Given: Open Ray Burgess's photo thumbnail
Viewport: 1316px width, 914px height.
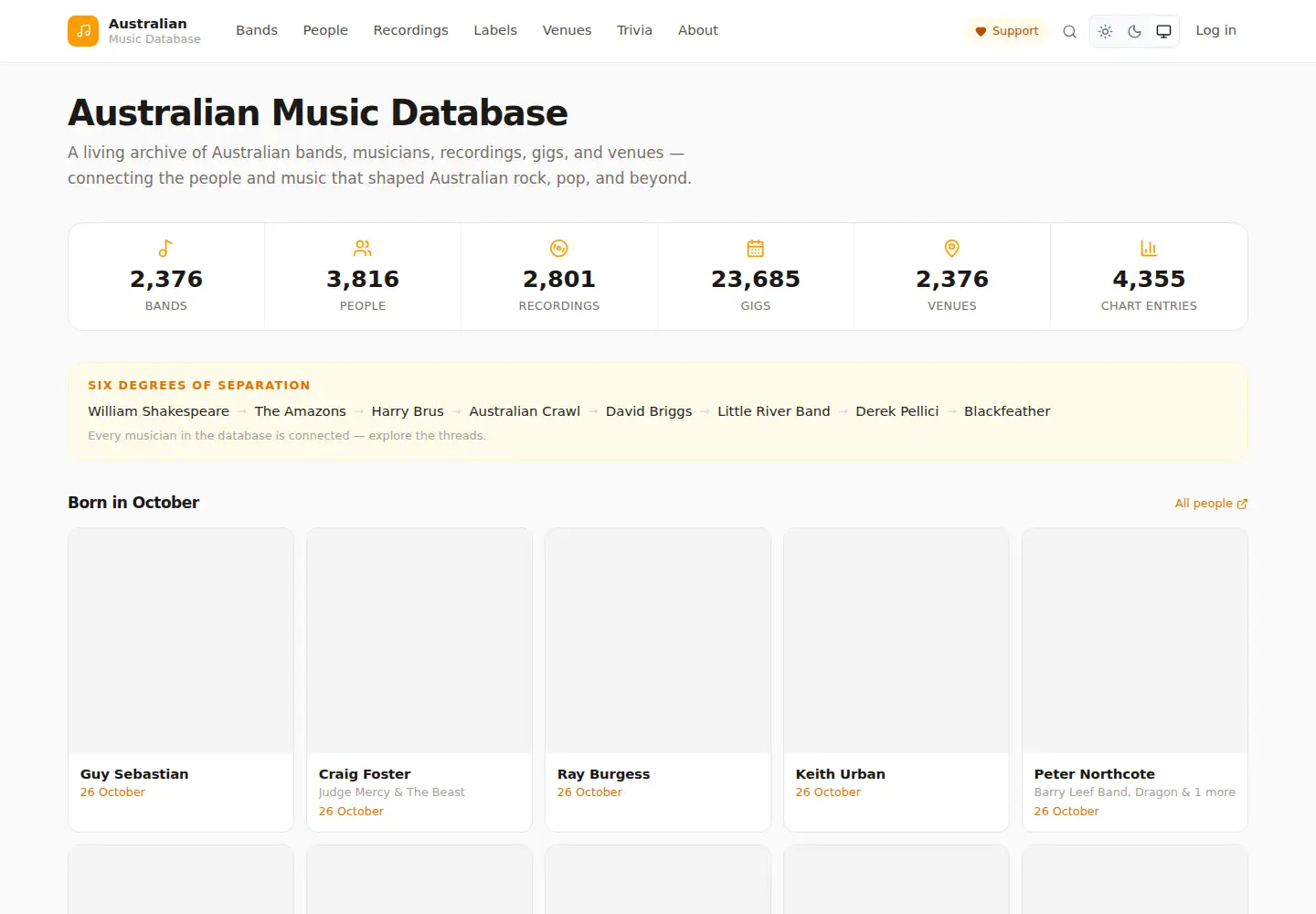Looking at the screenshot, I should (x=658, y=641).
